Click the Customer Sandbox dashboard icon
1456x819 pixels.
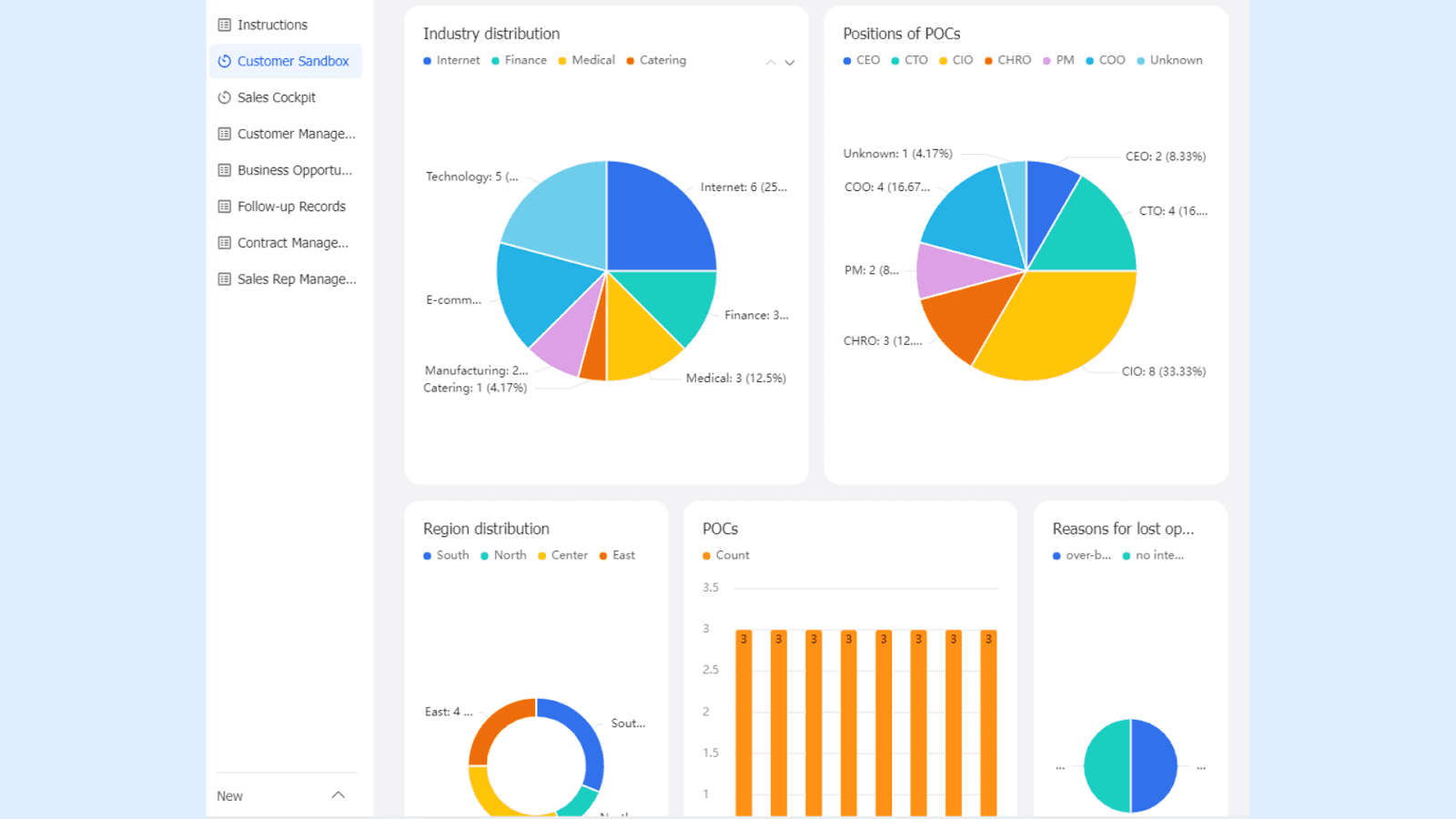point(225,61)
